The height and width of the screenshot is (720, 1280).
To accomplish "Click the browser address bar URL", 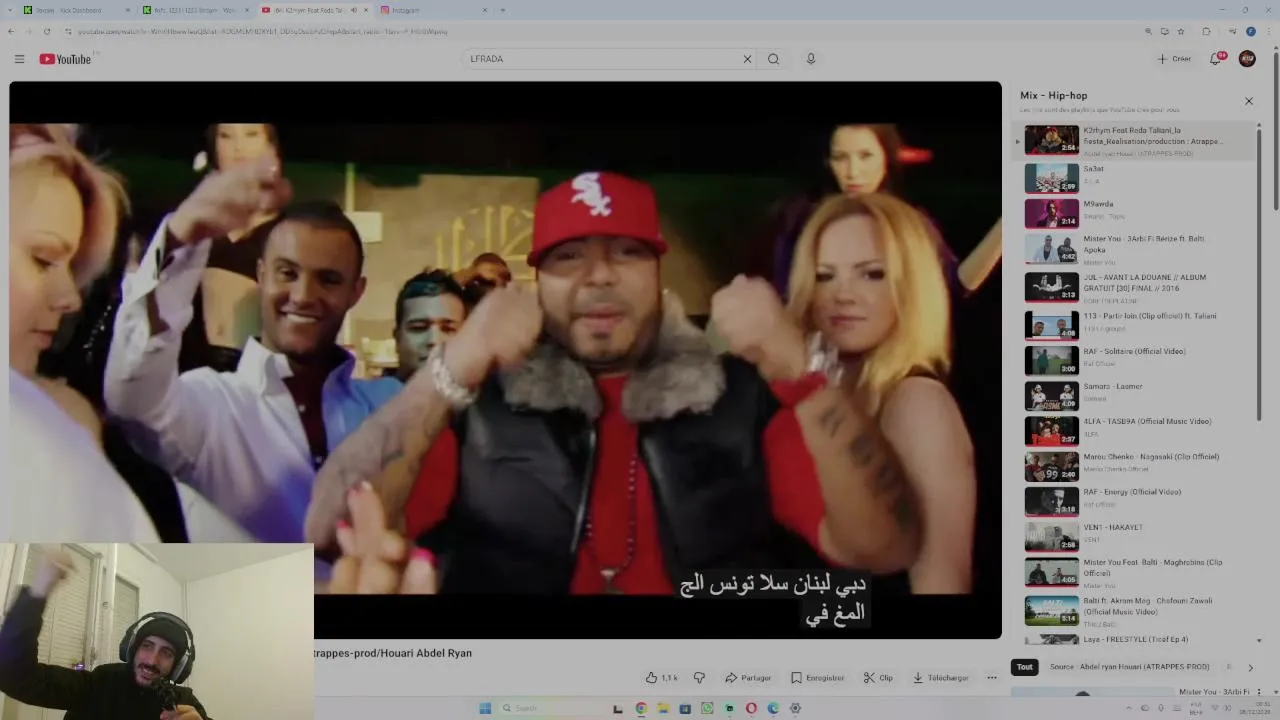I will click(263, 31).
